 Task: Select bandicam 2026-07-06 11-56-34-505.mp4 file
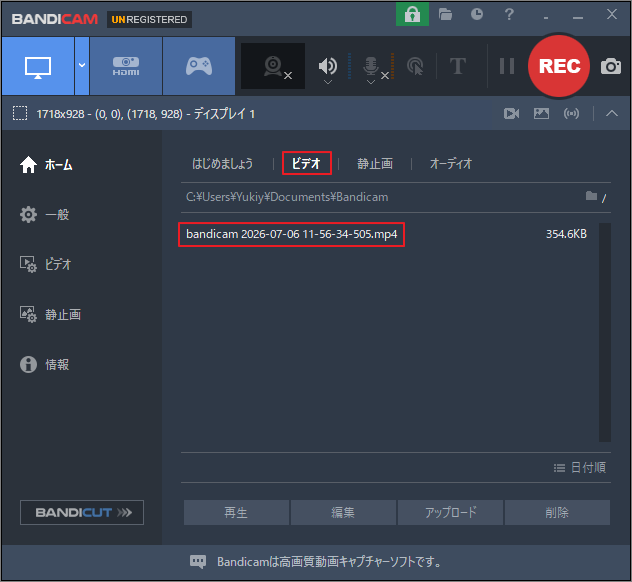291,234
